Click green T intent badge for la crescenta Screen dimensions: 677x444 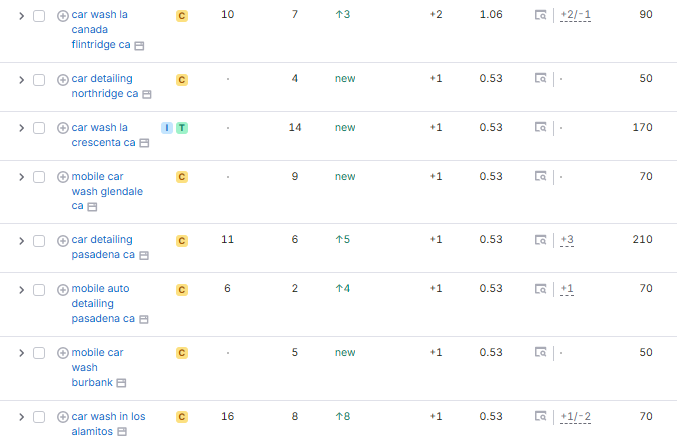182,128
